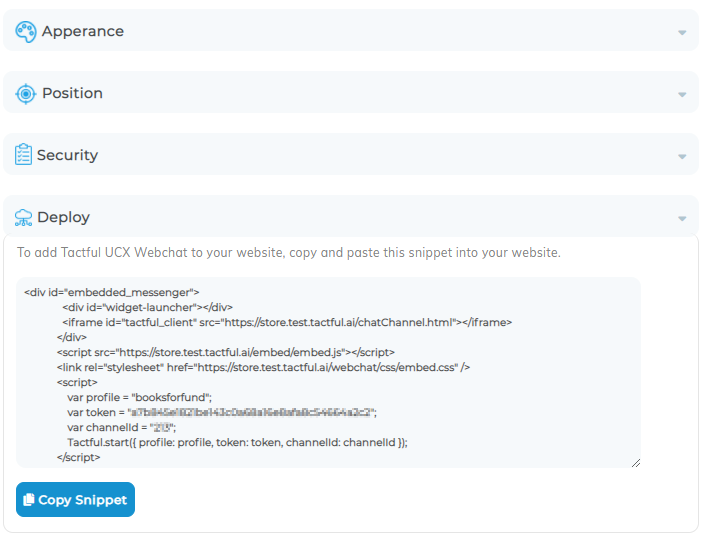The image size is (706, 538).
Task: Click the stylesheet link embed.css line
Action: (x=263, y=367)
